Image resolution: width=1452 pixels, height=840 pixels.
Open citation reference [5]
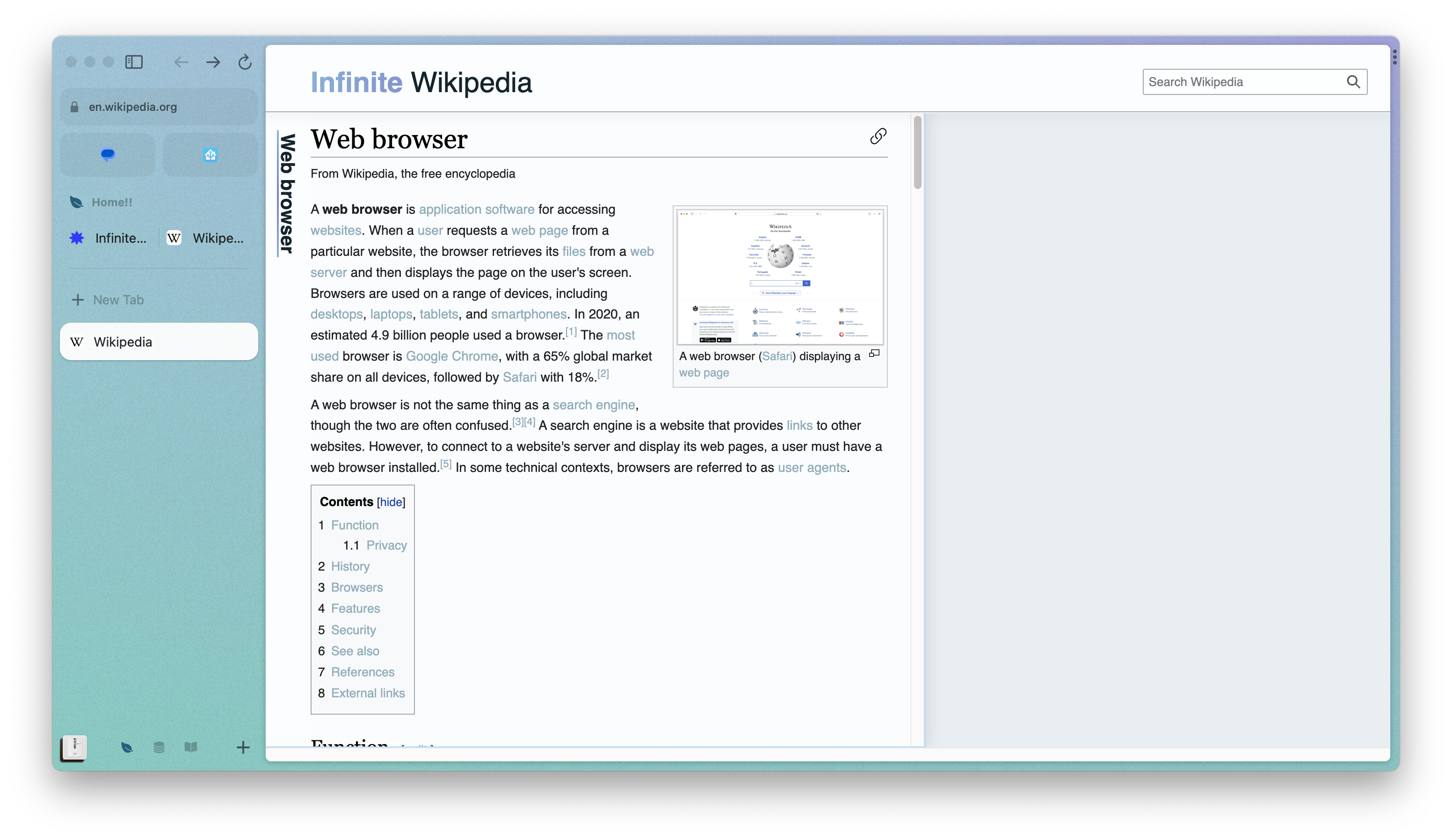pyautogui.click(x=445, y=464)
